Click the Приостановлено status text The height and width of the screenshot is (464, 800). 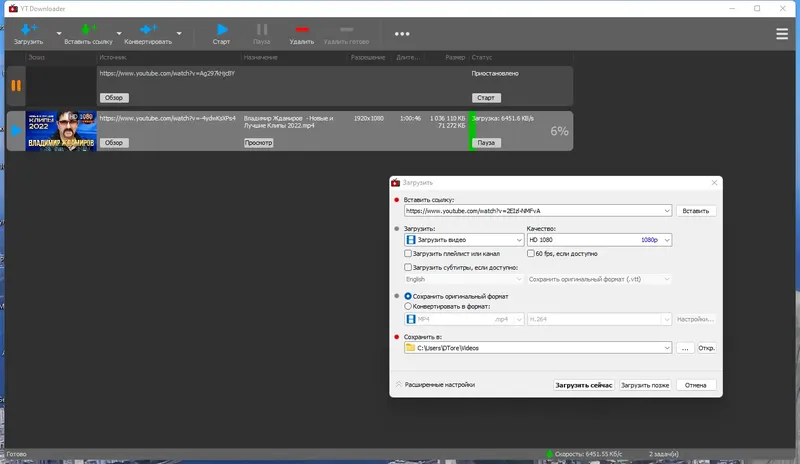pyautogui.click(x=495, y=74)
